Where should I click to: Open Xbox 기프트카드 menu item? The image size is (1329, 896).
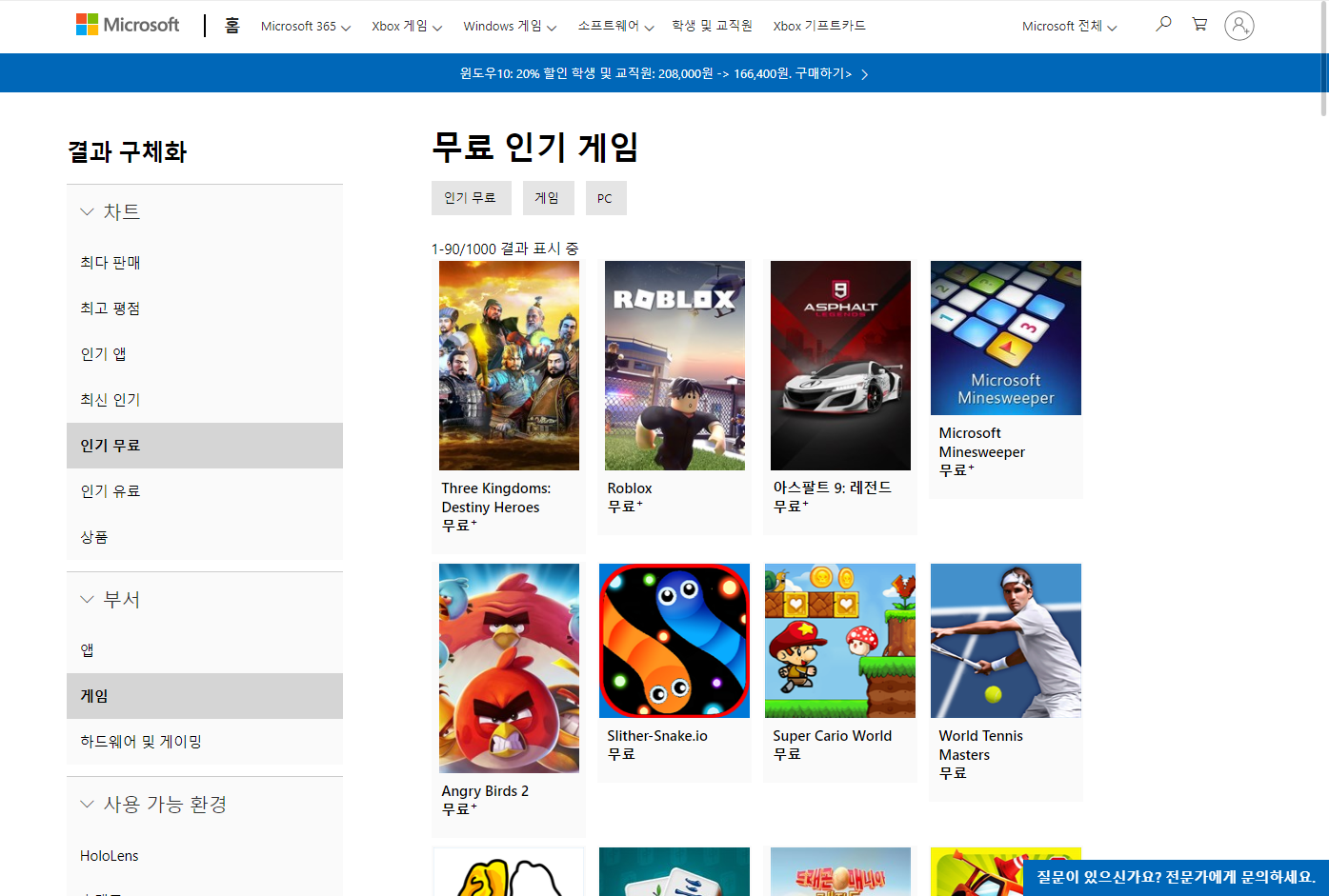pyautogui.click(x=819, y=26)
